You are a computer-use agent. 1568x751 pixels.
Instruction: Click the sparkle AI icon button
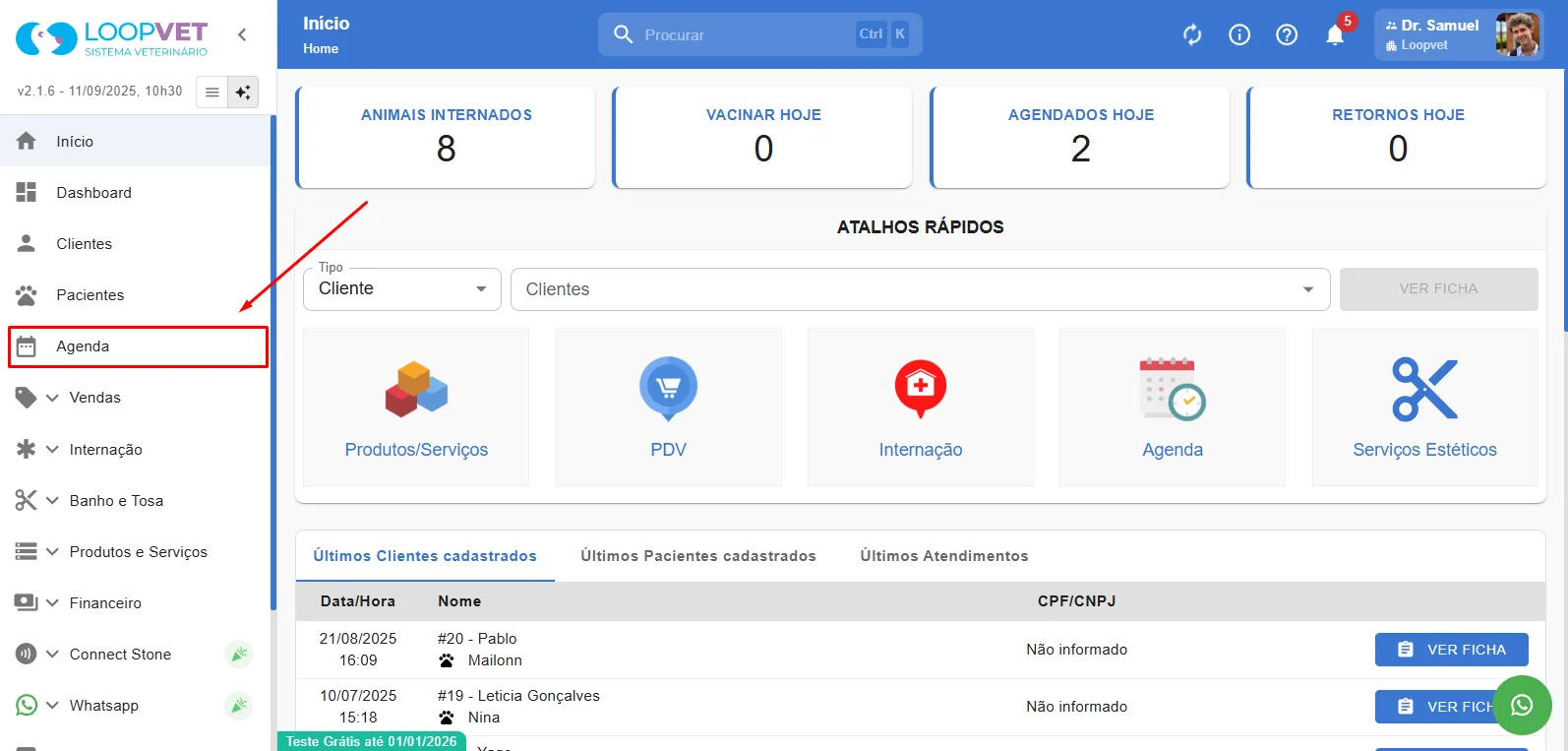pos(243,93)
